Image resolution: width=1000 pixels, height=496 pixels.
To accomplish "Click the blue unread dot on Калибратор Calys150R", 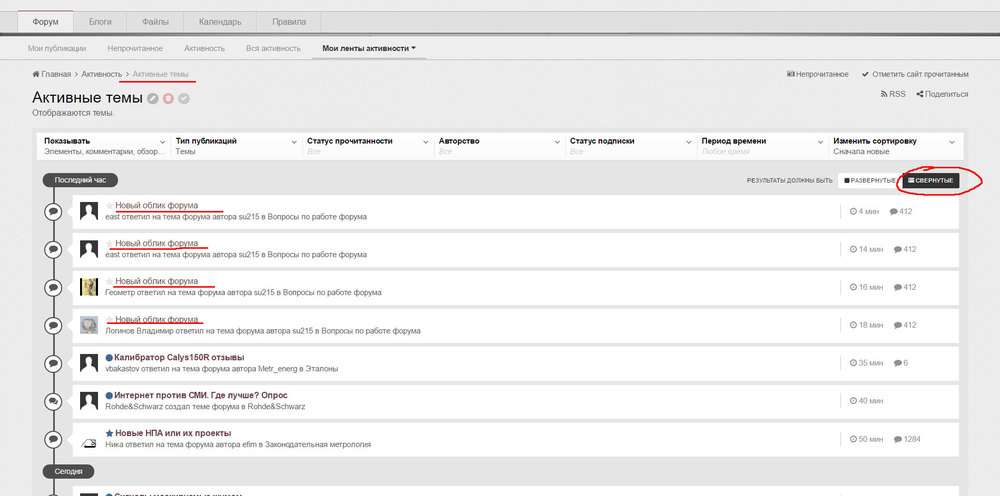I will [109, 357].
